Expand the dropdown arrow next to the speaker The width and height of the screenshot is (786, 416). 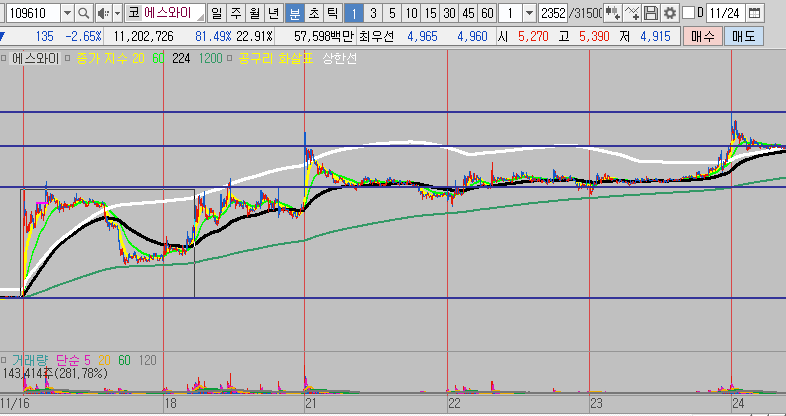(118, 13)
